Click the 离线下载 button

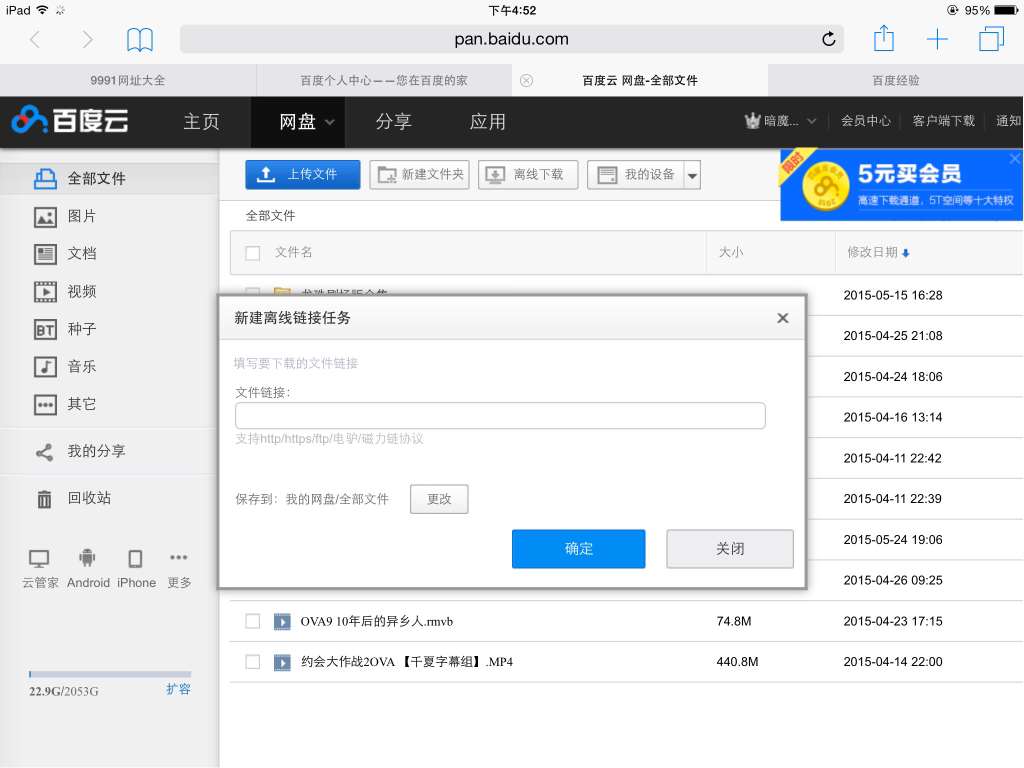[528, 174]
